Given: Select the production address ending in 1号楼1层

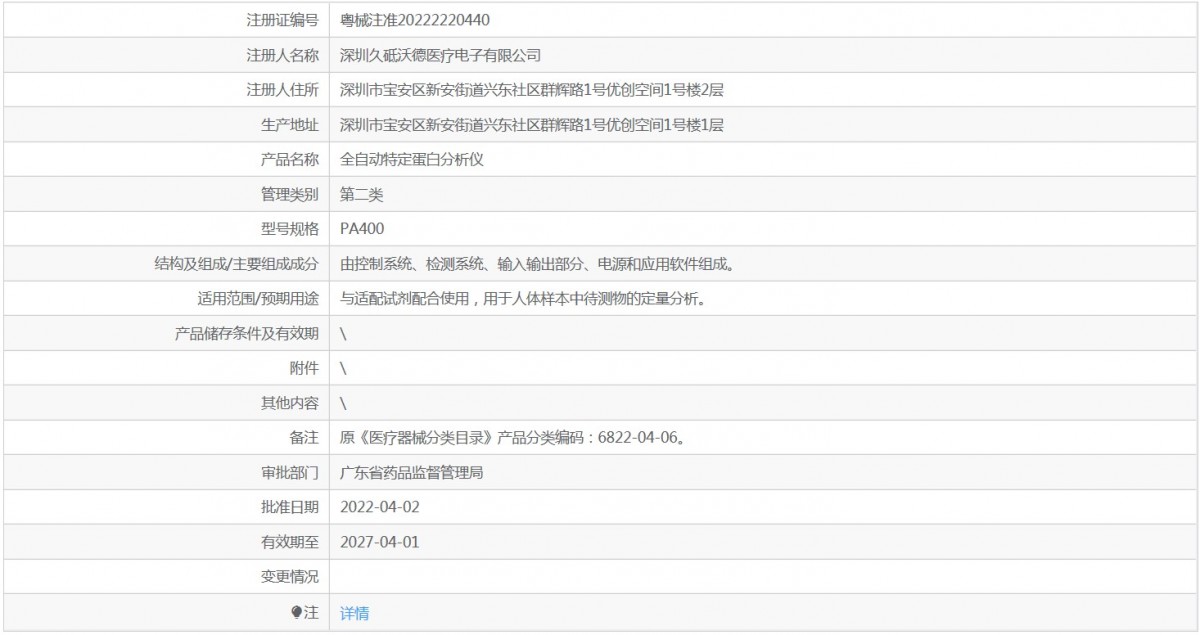Looking at the screenshot, I should coord(531,125).
